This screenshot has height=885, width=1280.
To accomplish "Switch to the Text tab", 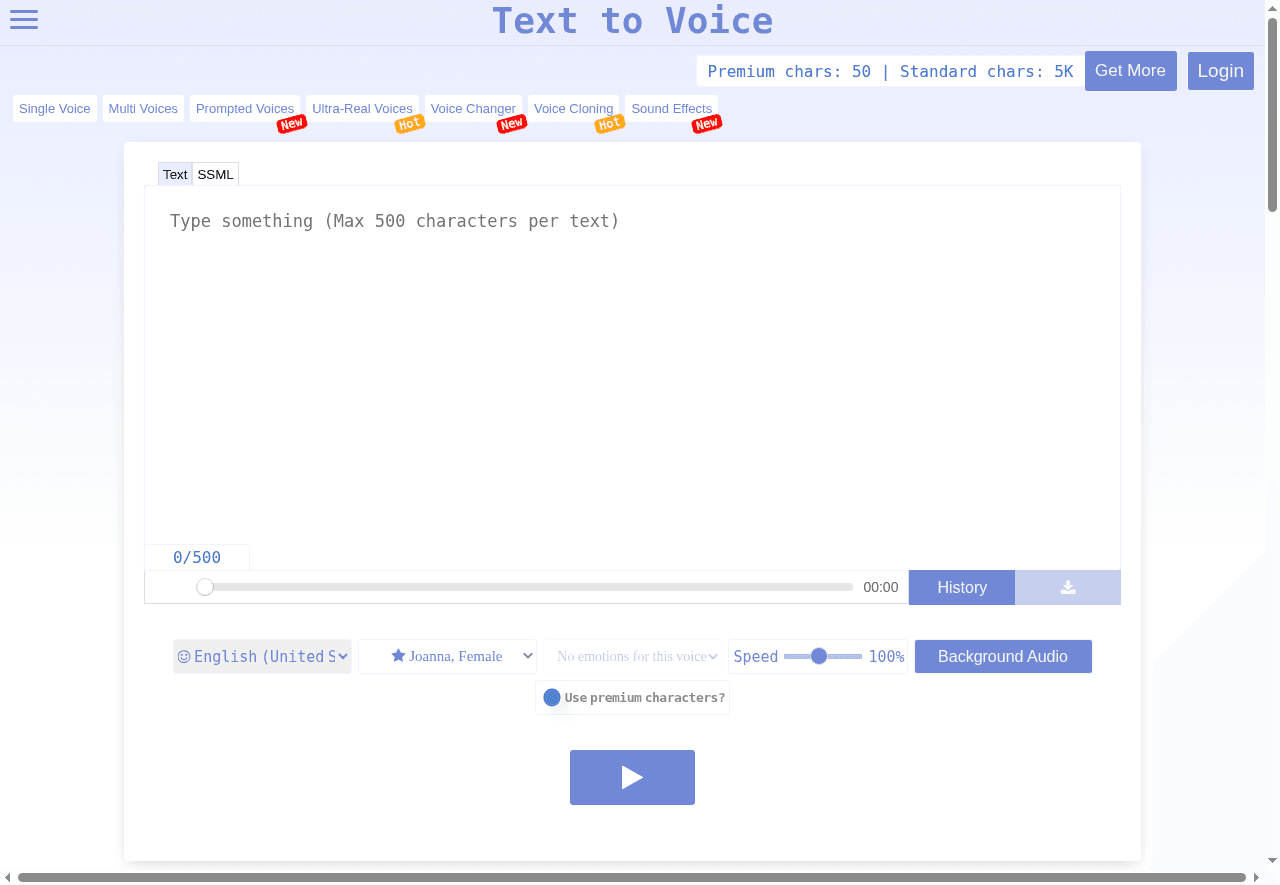I will click(175, 173).
